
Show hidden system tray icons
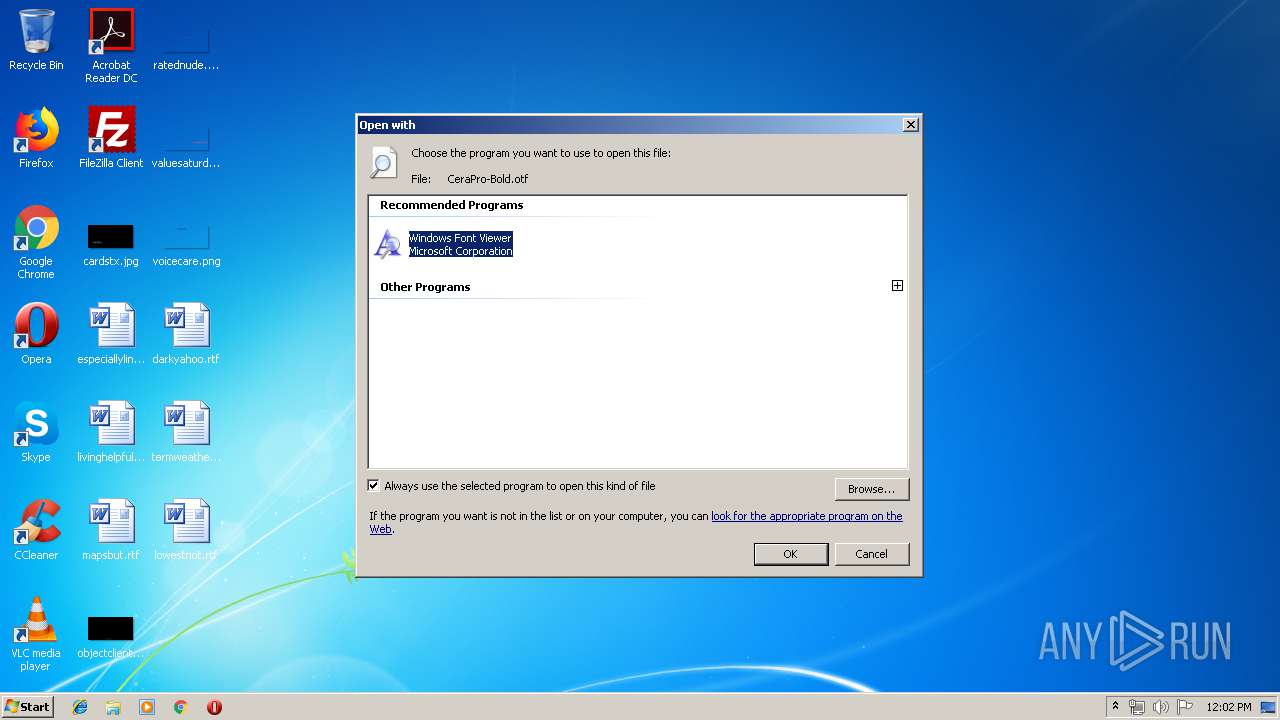tap(1115, 707)
